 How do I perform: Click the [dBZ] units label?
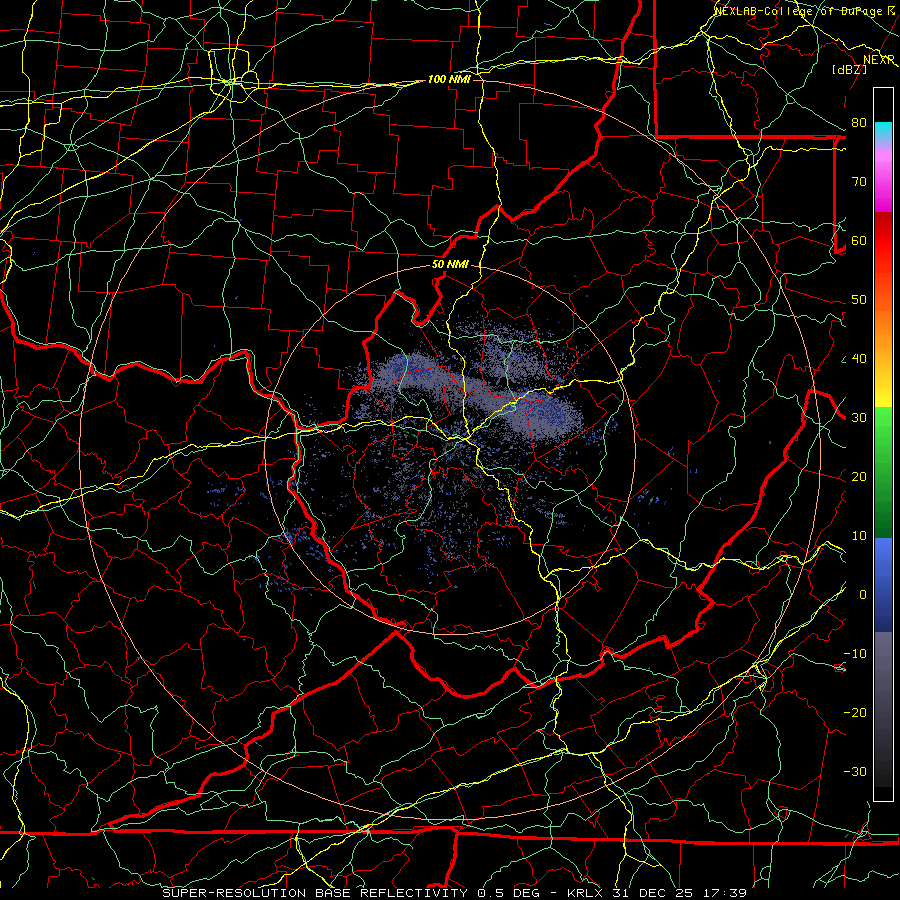pyautogui.click(x=849, y=69)
